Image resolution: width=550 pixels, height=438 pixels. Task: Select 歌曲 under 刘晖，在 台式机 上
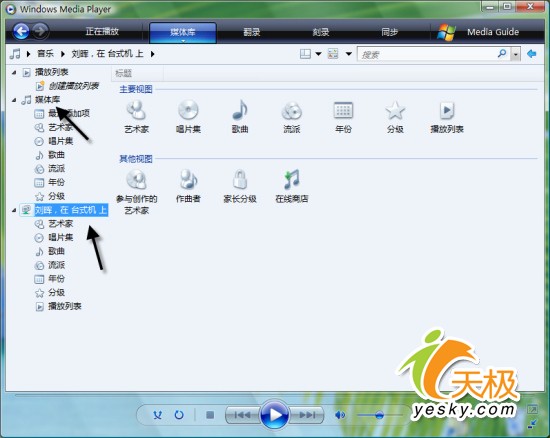56,251
